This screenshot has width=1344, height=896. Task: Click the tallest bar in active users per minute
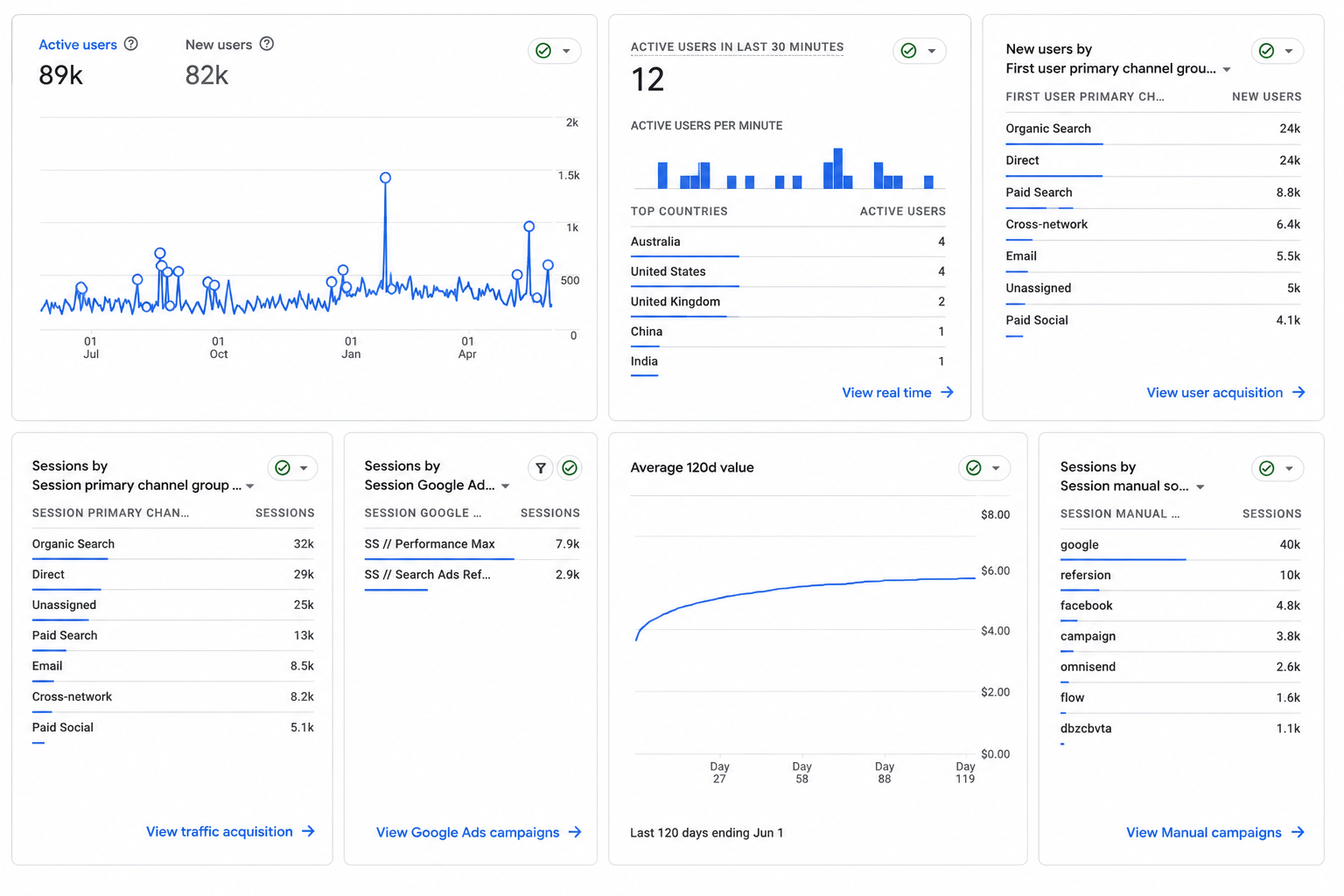(x=838, y=168)
